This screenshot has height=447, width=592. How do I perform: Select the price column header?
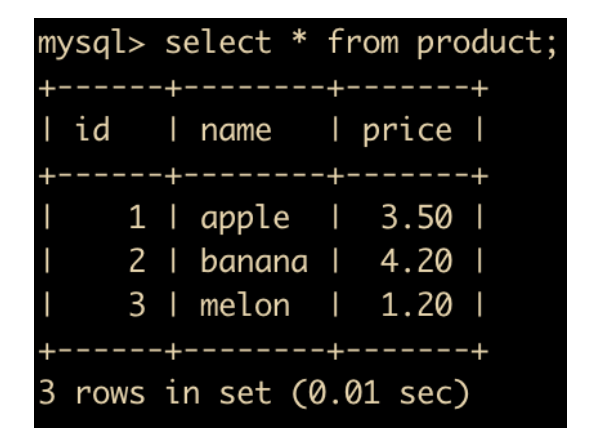pyautogui.click(x=407, y=132)
